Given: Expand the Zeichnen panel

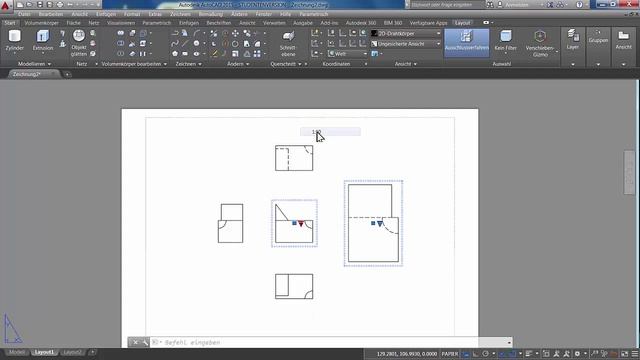Looking at the screenshot, I should [189, 64].
